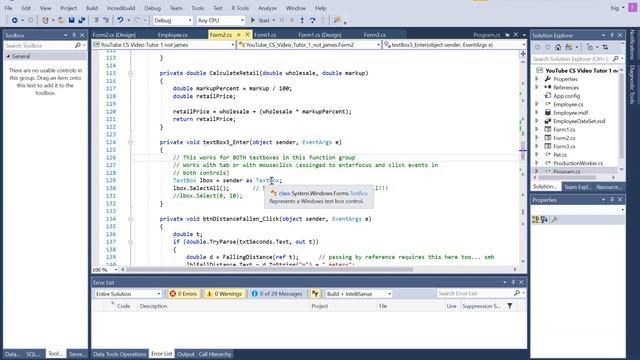The height and width of the screenshot is (360, 640).
Task: Toggle the 0 Warnings filter
Action: coord(224,294)
